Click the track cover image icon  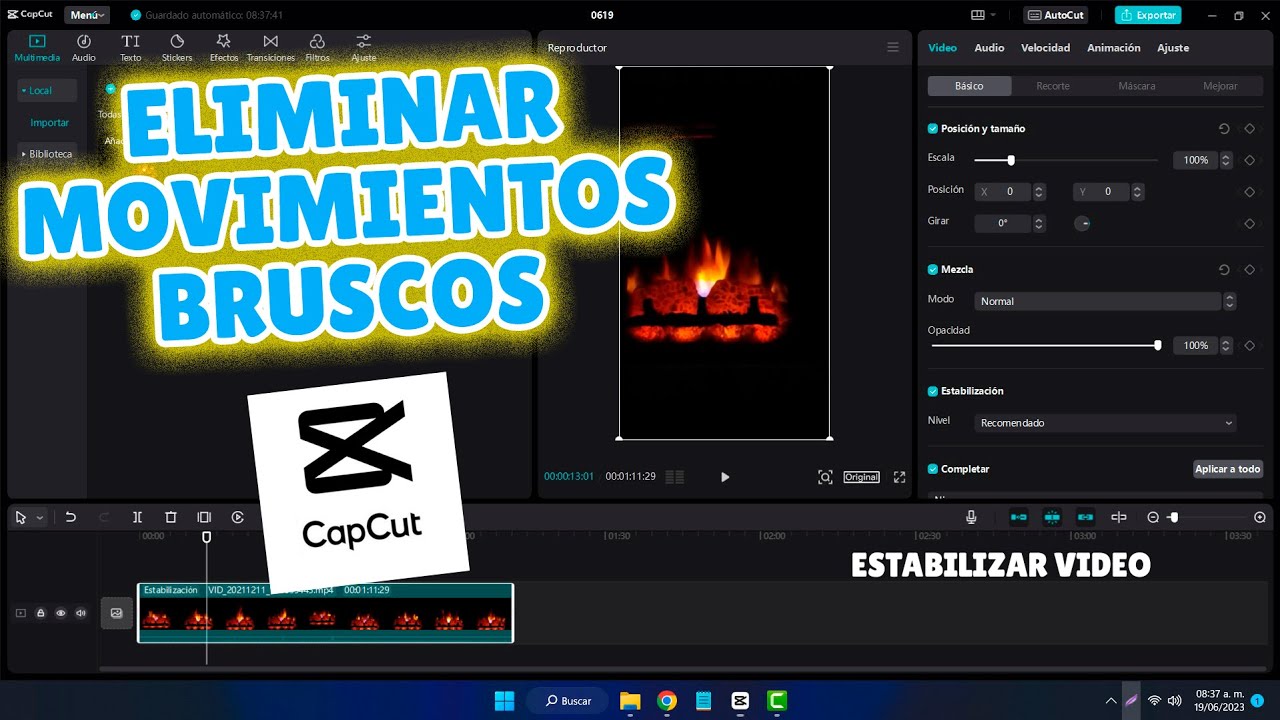click(116, 613)
